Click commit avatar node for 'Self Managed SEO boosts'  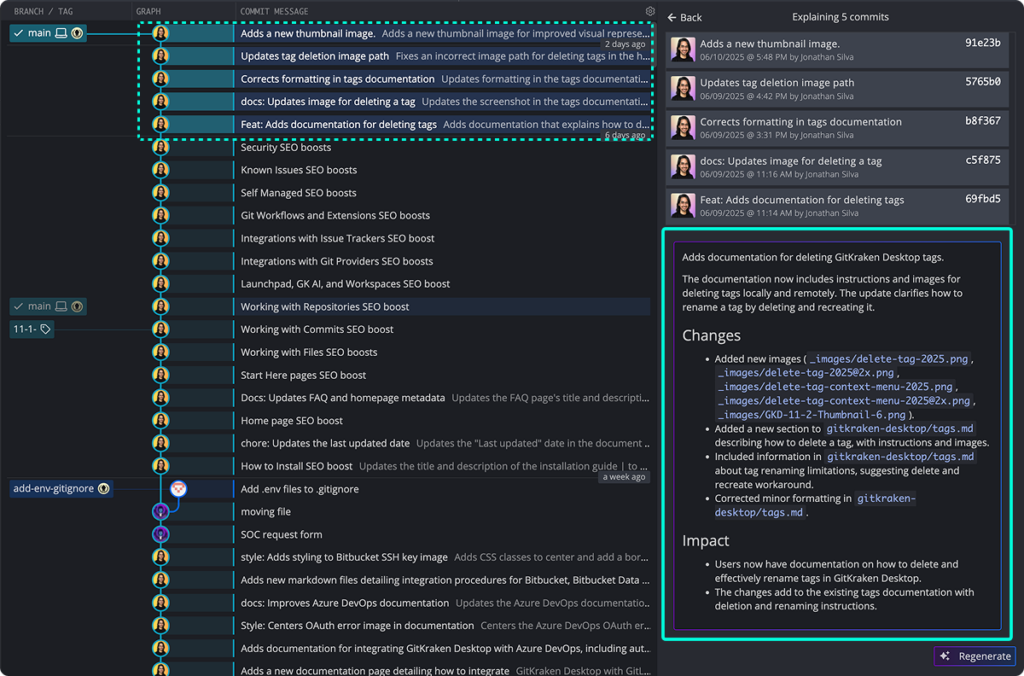(161, 193)
